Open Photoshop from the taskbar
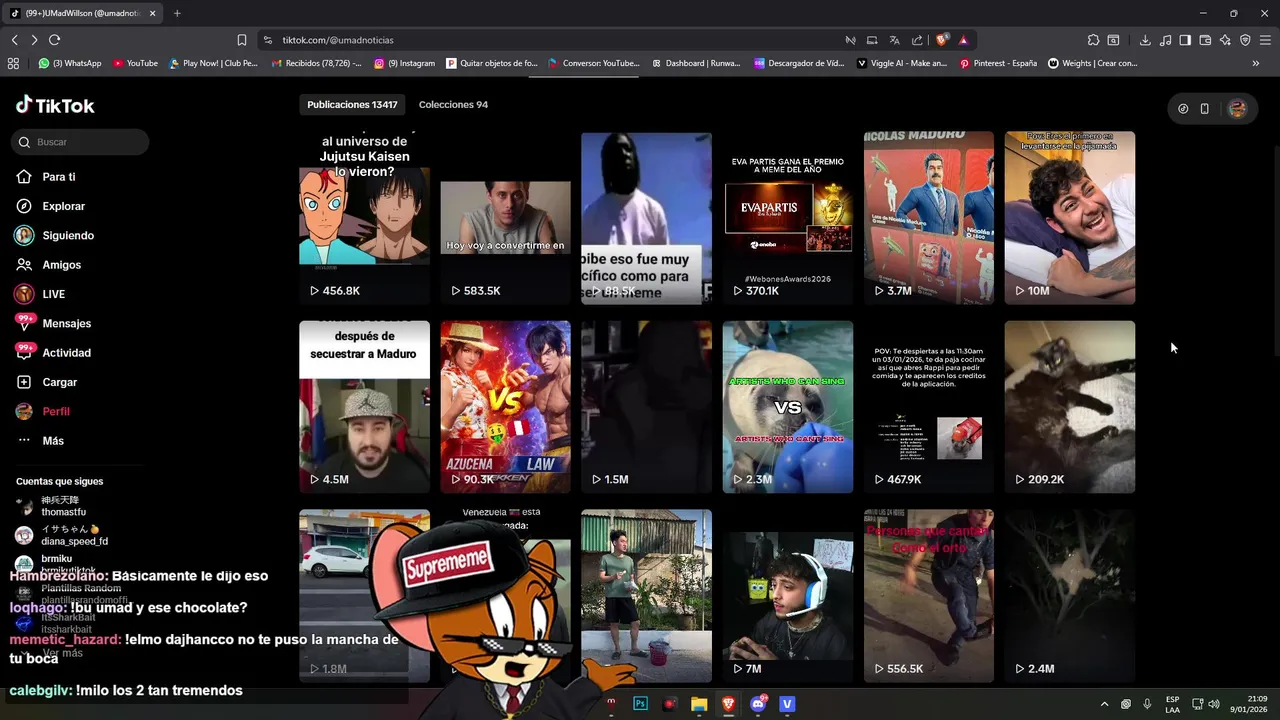Screen dimensions: 1280x720 641,704
